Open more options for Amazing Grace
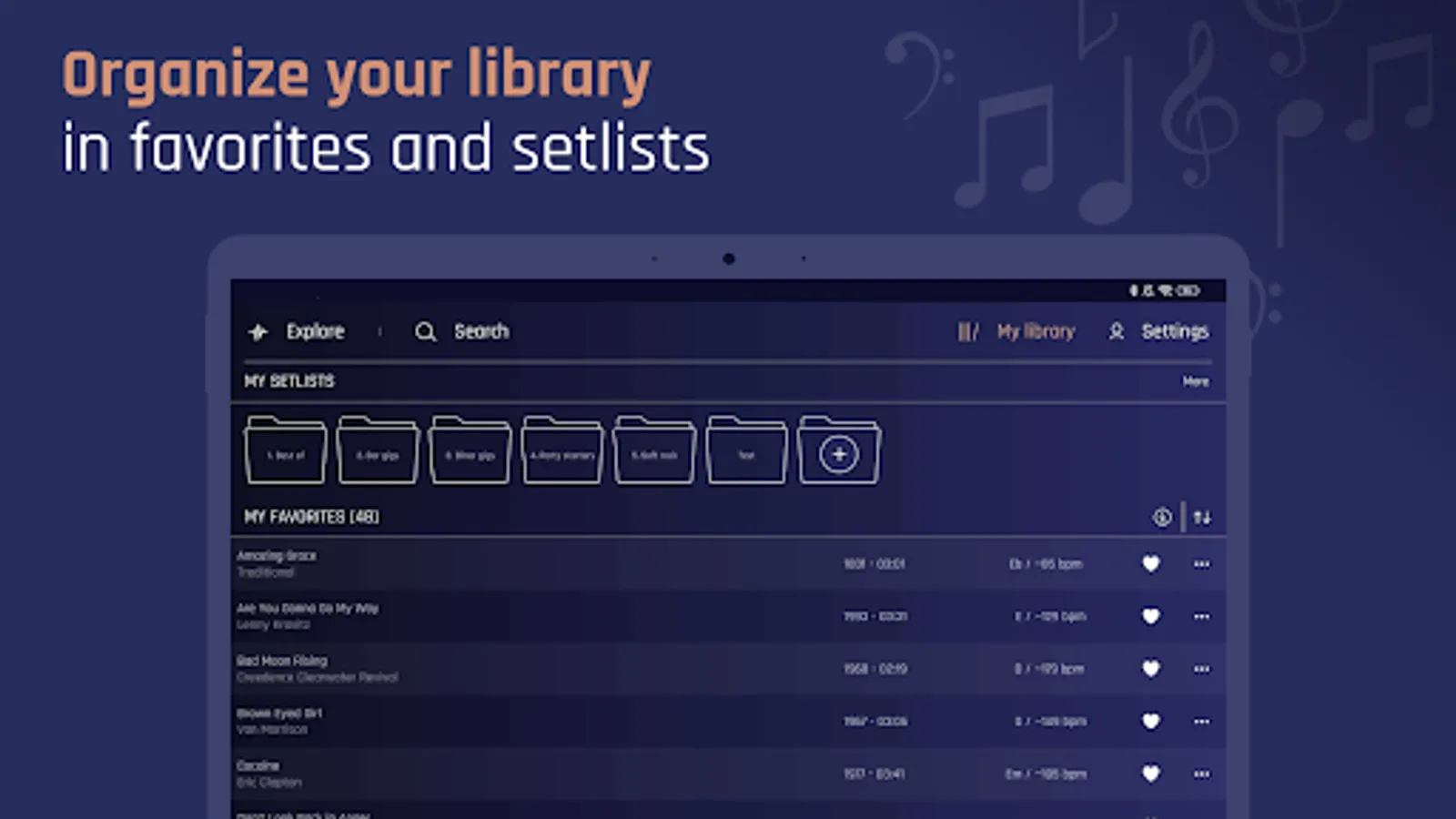Image resolution: width=1456 pixels, height=819 pixels. pyautogui.click(x=1202, y=564)
